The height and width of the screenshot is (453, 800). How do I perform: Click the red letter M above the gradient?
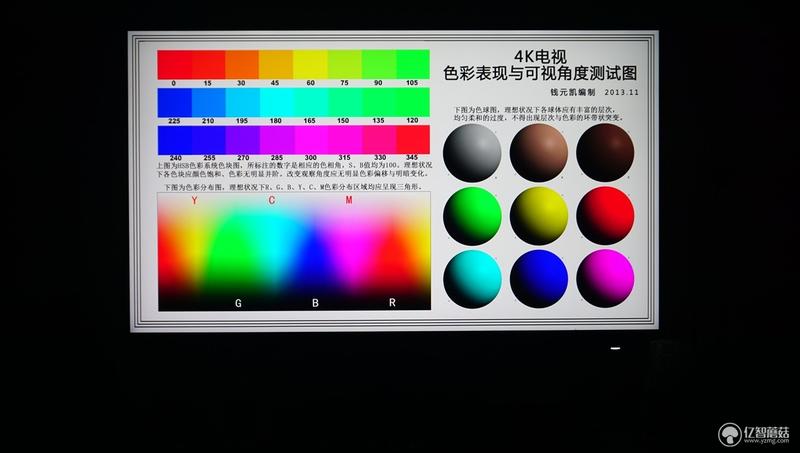pyautogui.click(x=349, y=200)
